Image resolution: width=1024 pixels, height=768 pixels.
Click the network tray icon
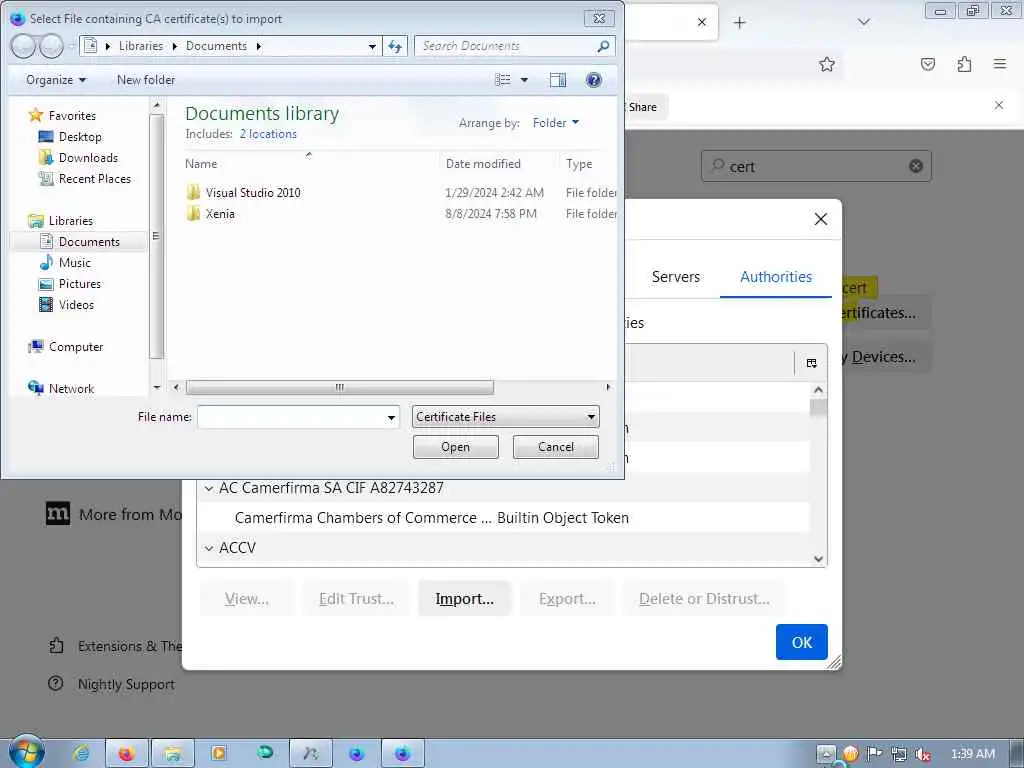tap(899, 754)
